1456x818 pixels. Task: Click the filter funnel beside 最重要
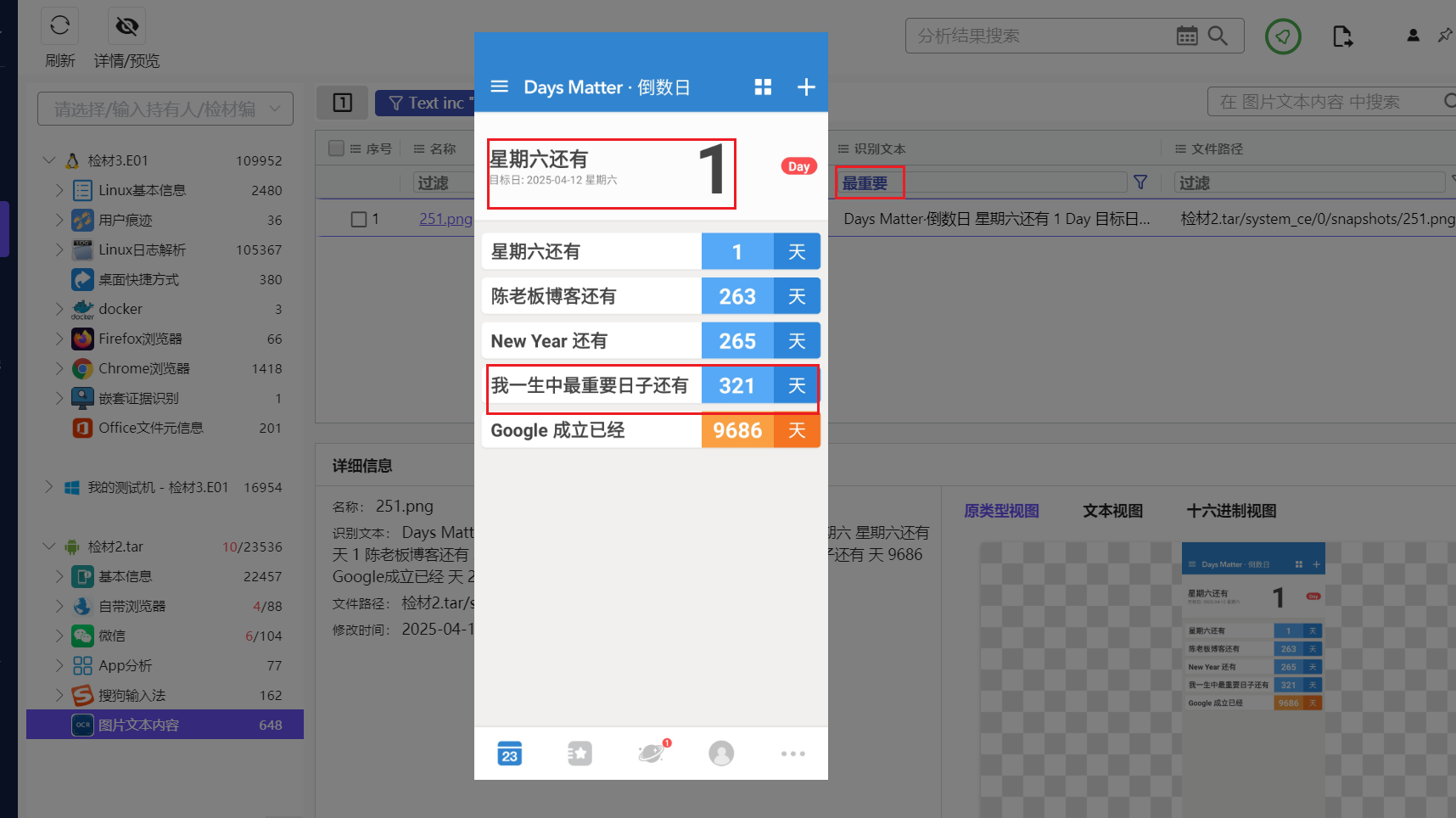coord(1140,182)
